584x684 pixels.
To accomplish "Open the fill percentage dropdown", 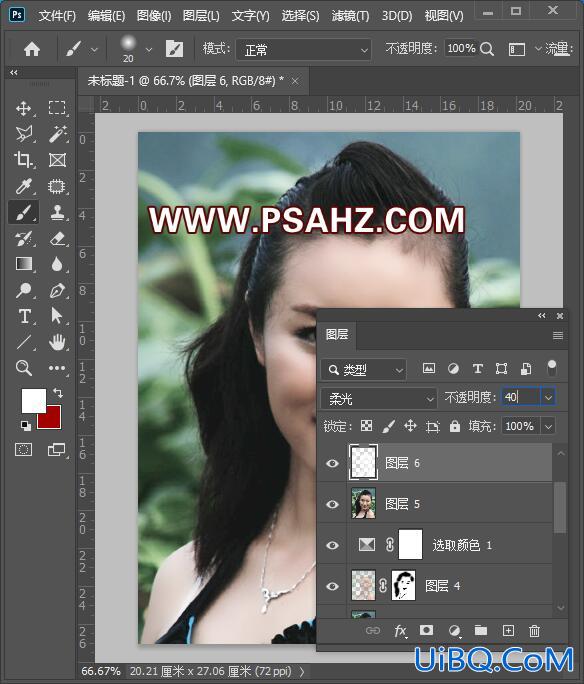I will coord(548,426).
